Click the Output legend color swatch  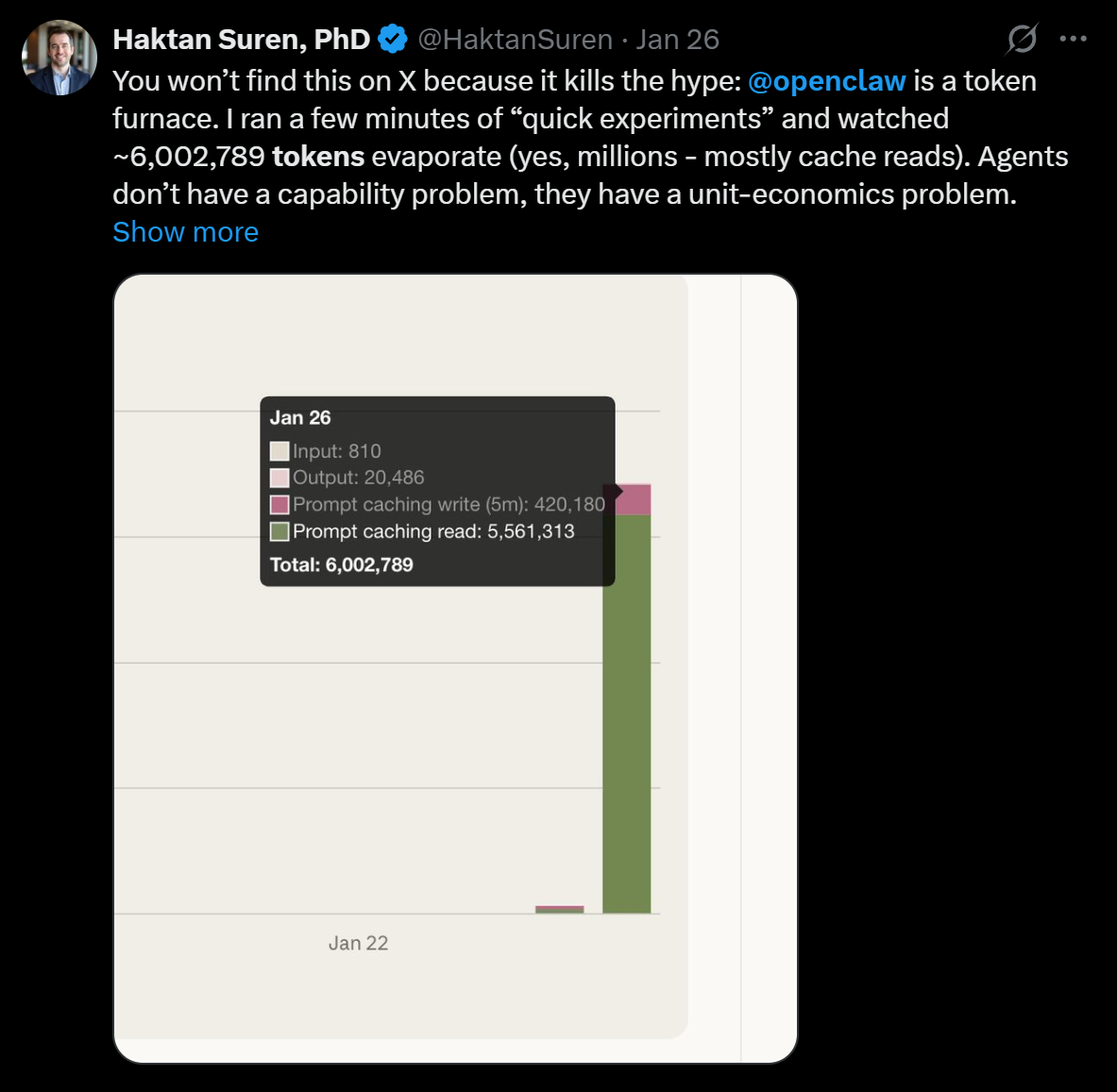tap(279, 478)
